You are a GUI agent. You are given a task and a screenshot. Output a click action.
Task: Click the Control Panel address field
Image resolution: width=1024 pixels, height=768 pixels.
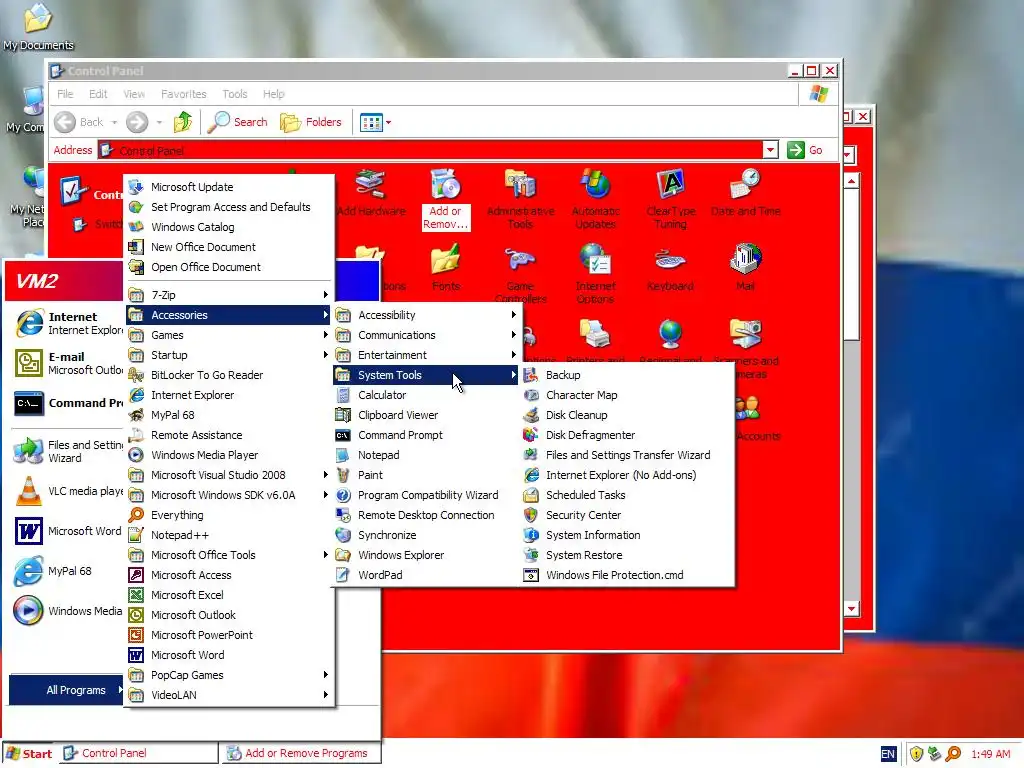[x=430, y=151]
